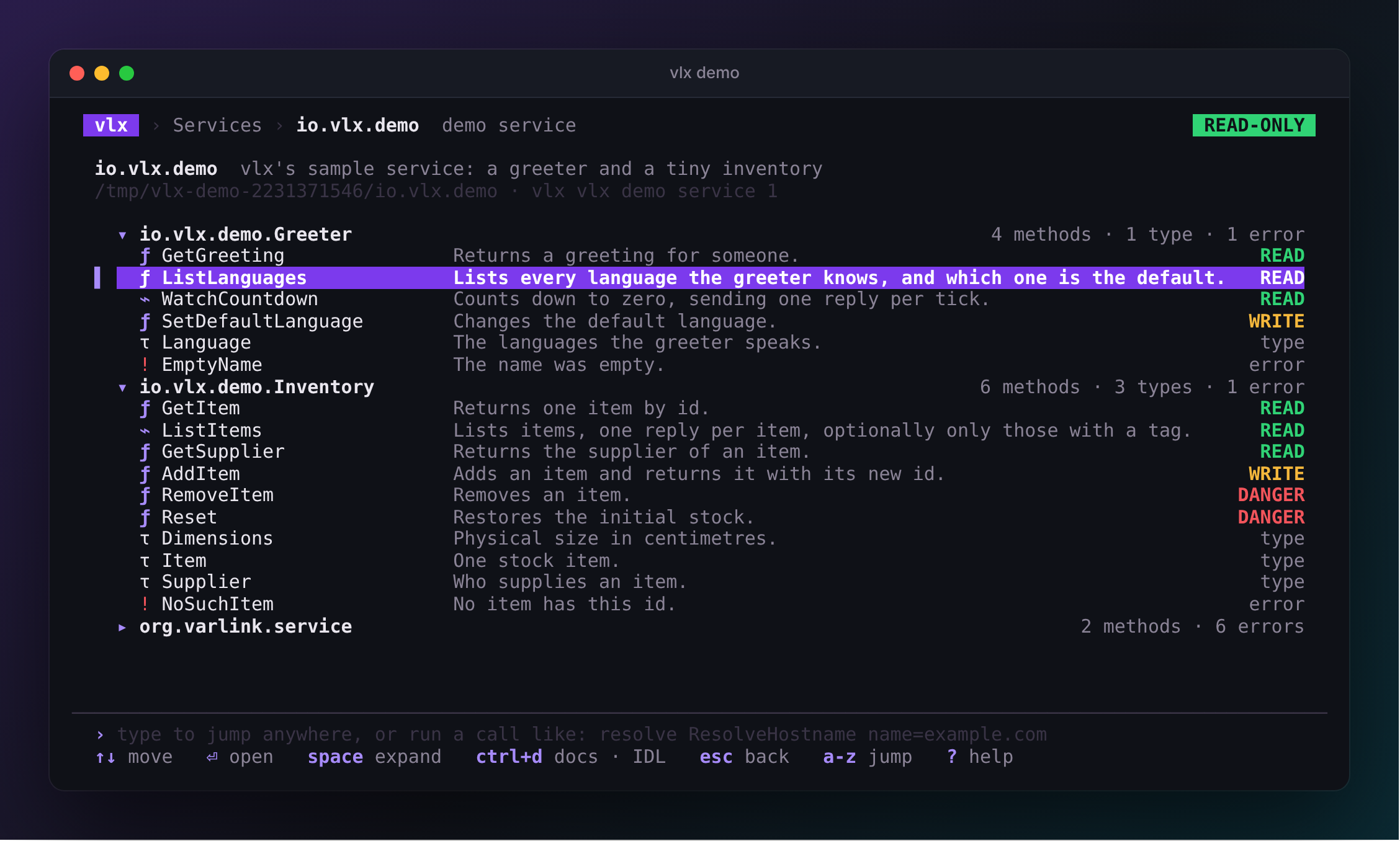Image resolution: width=1400 pixels, height=841 pixels.
Task: Click '2 methods · 6 errors' summary text
Action: (x=1191, y=626)
